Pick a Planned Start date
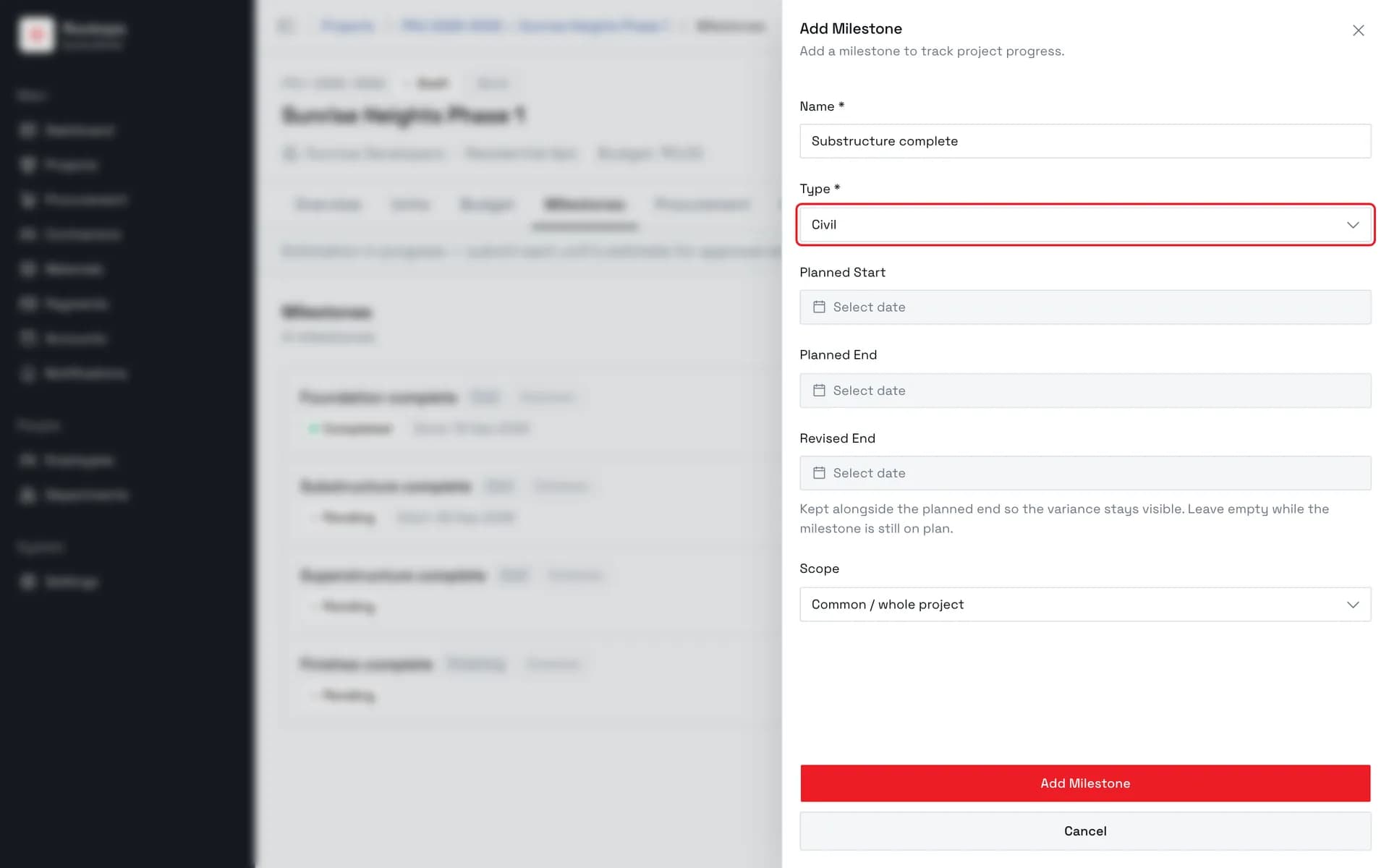1389x868 pixels. [x=1085, y=307]
